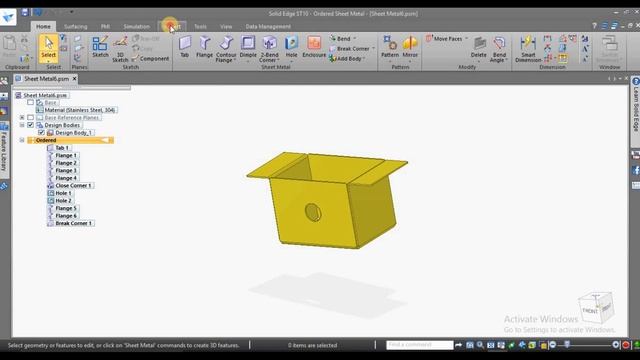Click the view orientation cube
Screen dimensions: 640x360
(596, 308)
